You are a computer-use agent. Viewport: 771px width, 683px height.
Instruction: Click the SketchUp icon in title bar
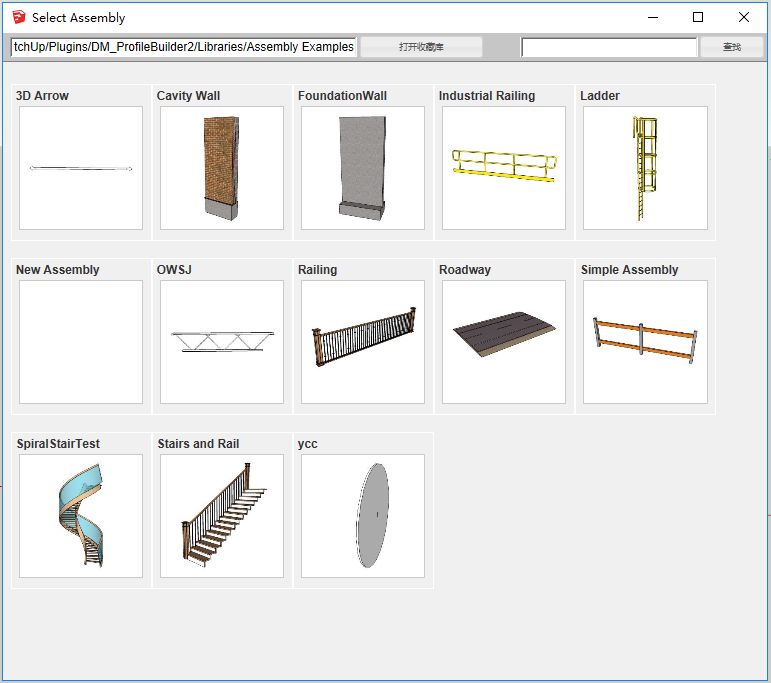(18, 17)
